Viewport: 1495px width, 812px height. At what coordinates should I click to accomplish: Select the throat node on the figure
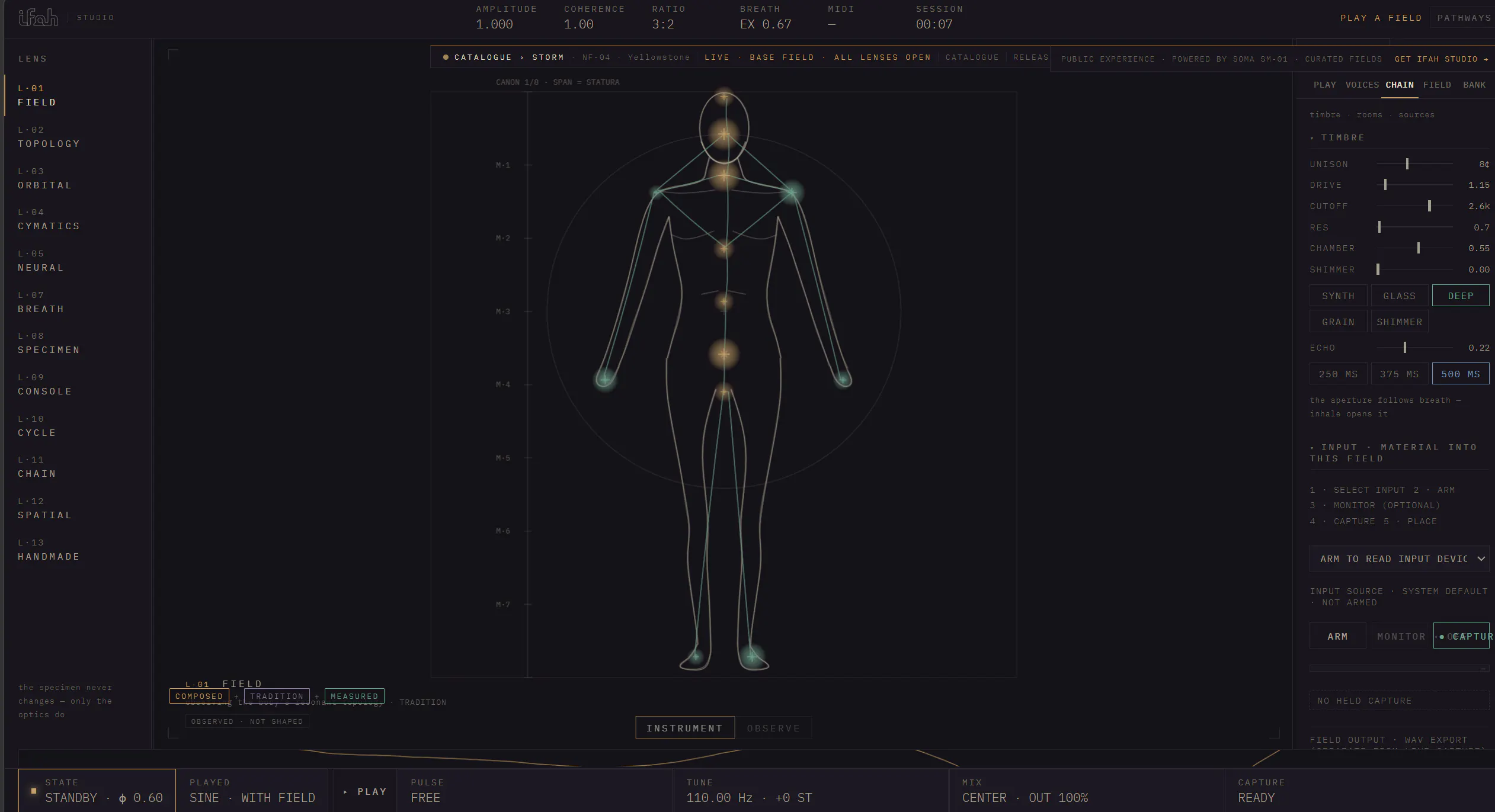724,176
